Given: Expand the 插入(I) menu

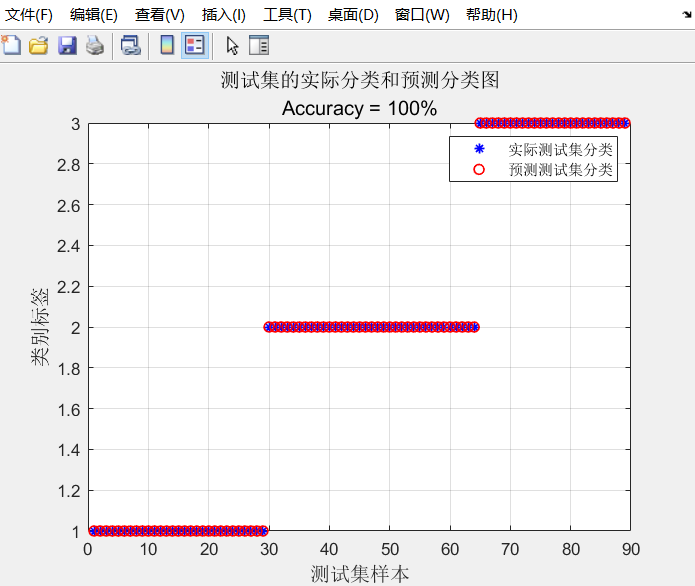Looking at the screenshot, I should click(x=223, y=15).
